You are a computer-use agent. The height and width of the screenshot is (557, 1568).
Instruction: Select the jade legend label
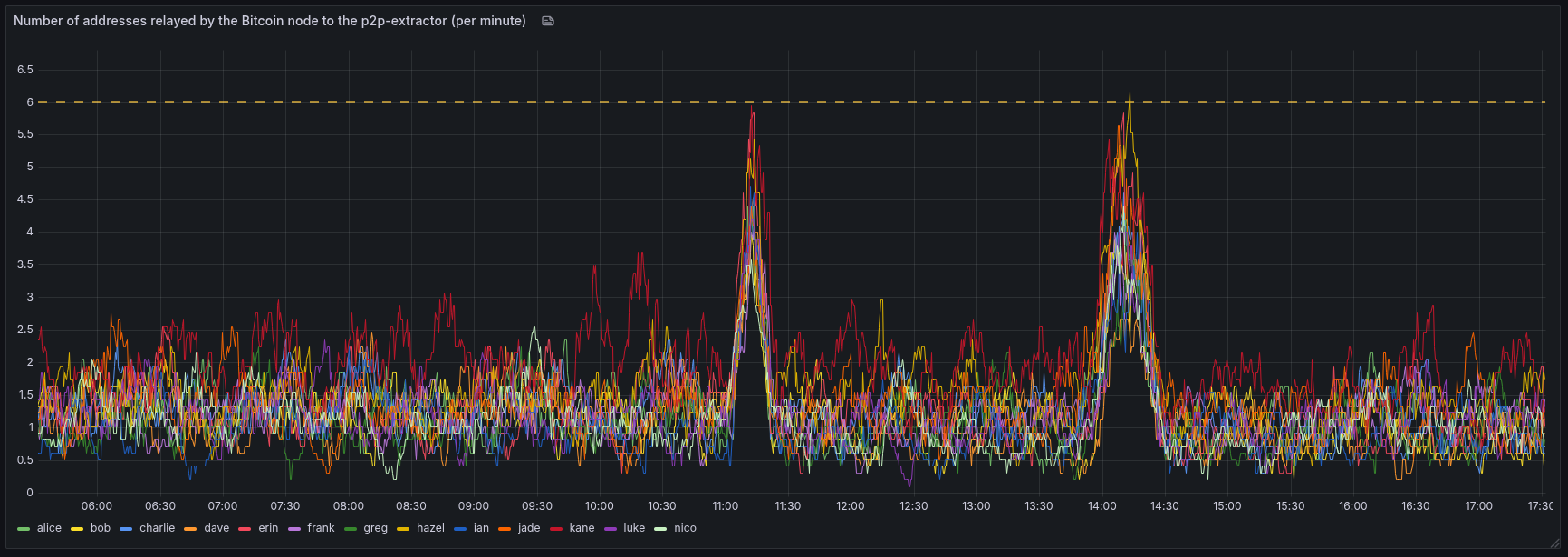click(529, 528)
